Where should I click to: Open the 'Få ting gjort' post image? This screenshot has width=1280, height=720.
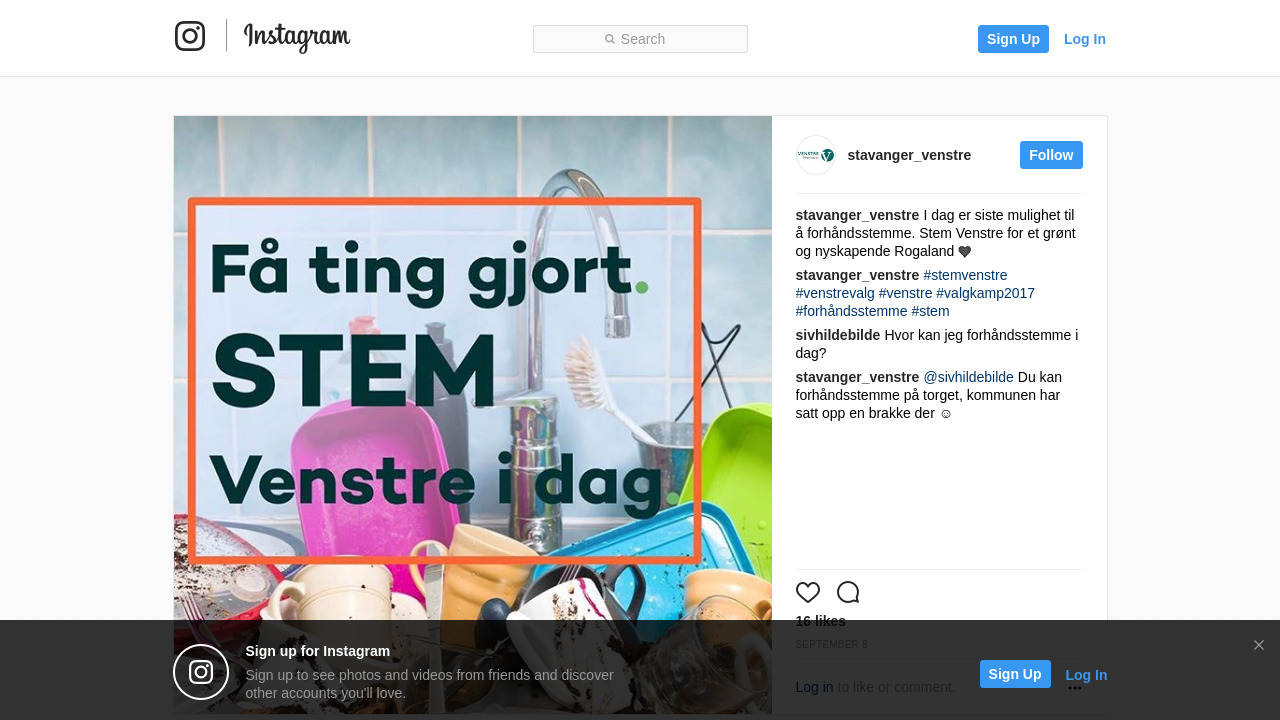point(472,415)
